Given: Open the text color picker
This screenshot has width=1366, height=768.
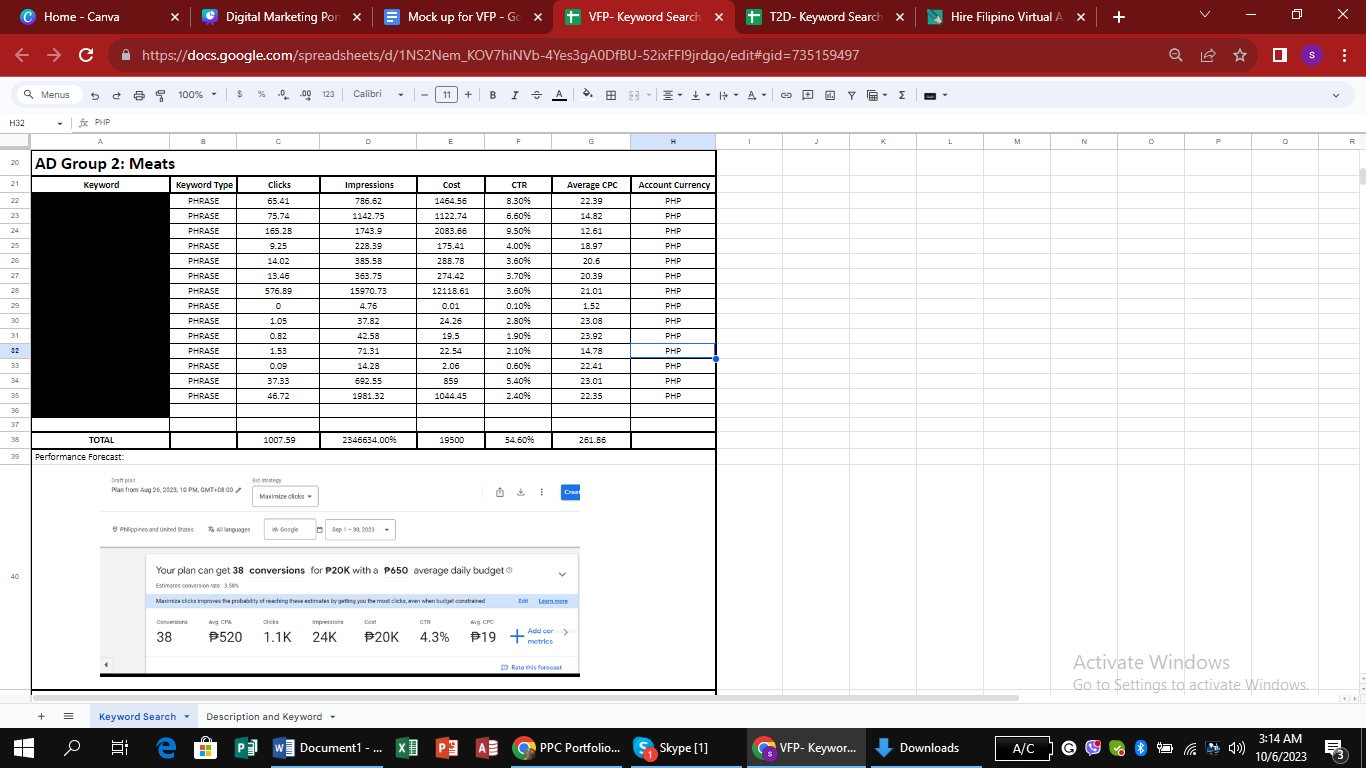Looking at the screenshot, I should 559,95.
